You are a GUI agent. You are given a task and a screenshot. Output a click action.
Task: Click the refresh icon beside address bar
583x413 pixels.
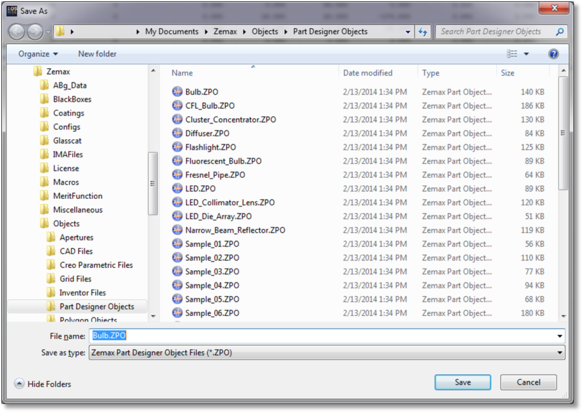(423, 32)
